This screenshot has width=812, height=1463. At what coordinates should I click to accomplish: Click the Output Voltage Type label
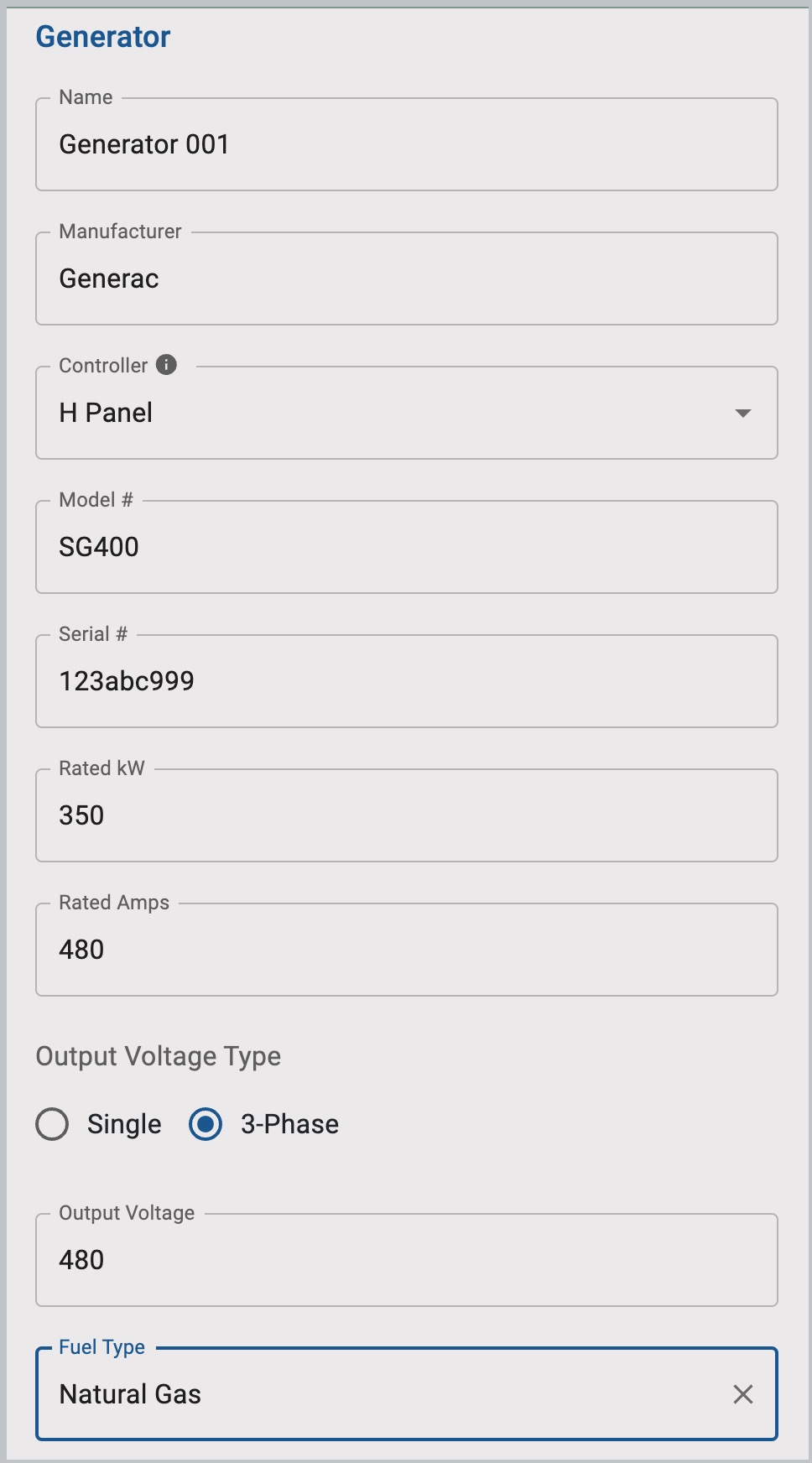pyautogui.click(x=159, y=1056)
